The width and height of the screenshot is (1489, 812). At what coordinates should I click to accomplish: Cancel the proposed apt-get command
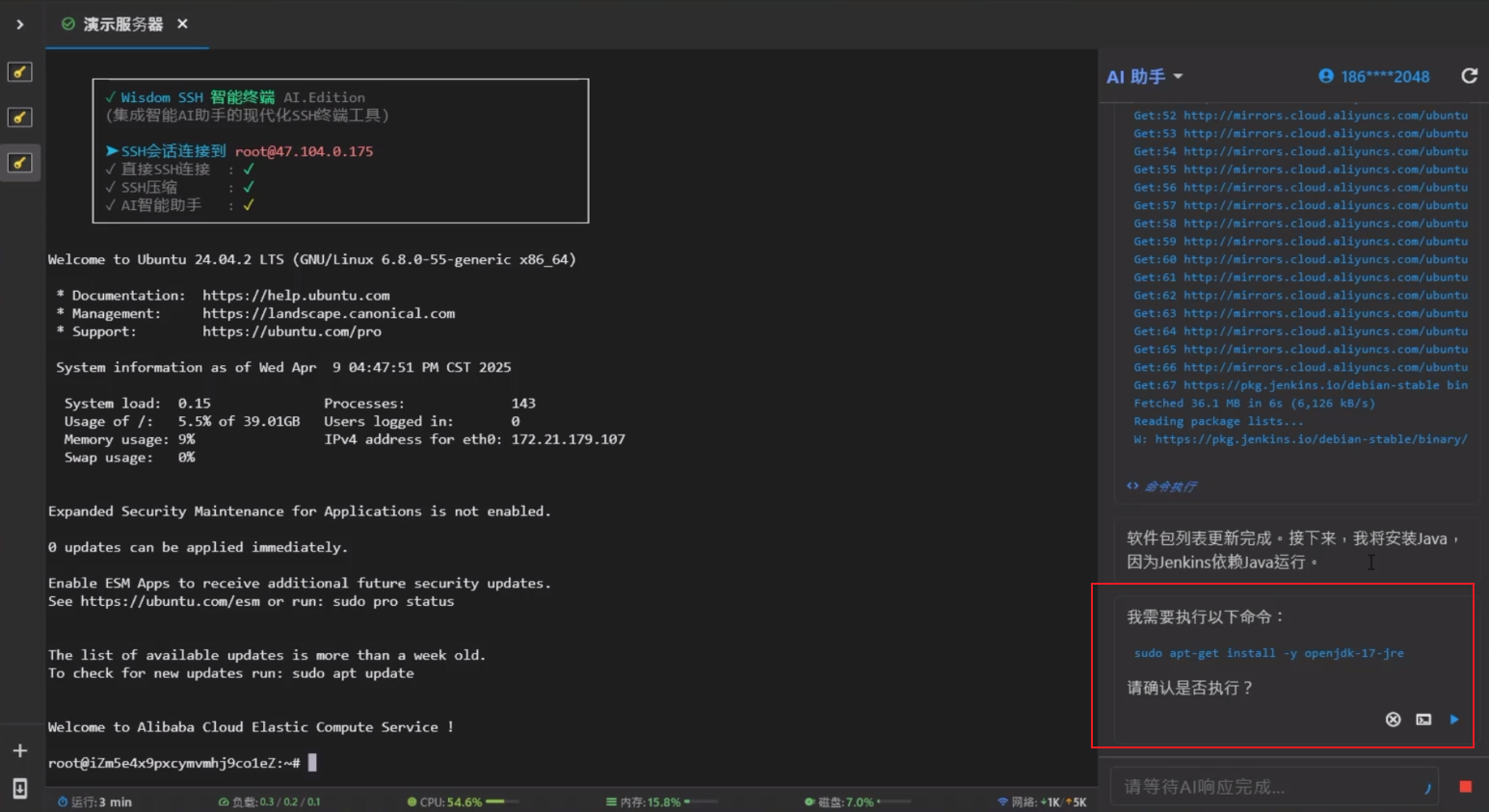click(1393, 720)
